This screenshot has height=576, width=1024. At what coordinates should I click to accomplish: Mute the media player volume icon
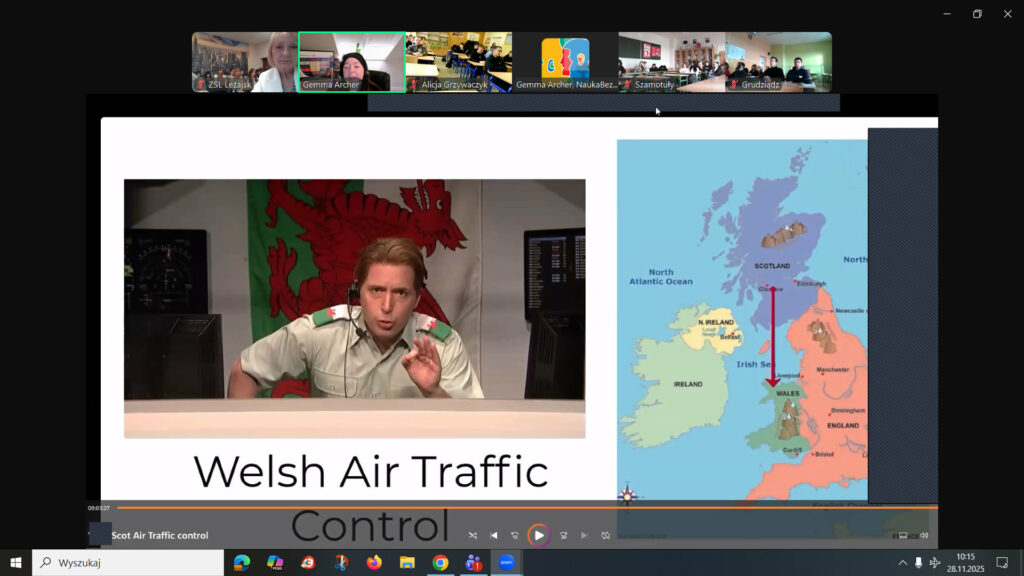click(924, 536)
